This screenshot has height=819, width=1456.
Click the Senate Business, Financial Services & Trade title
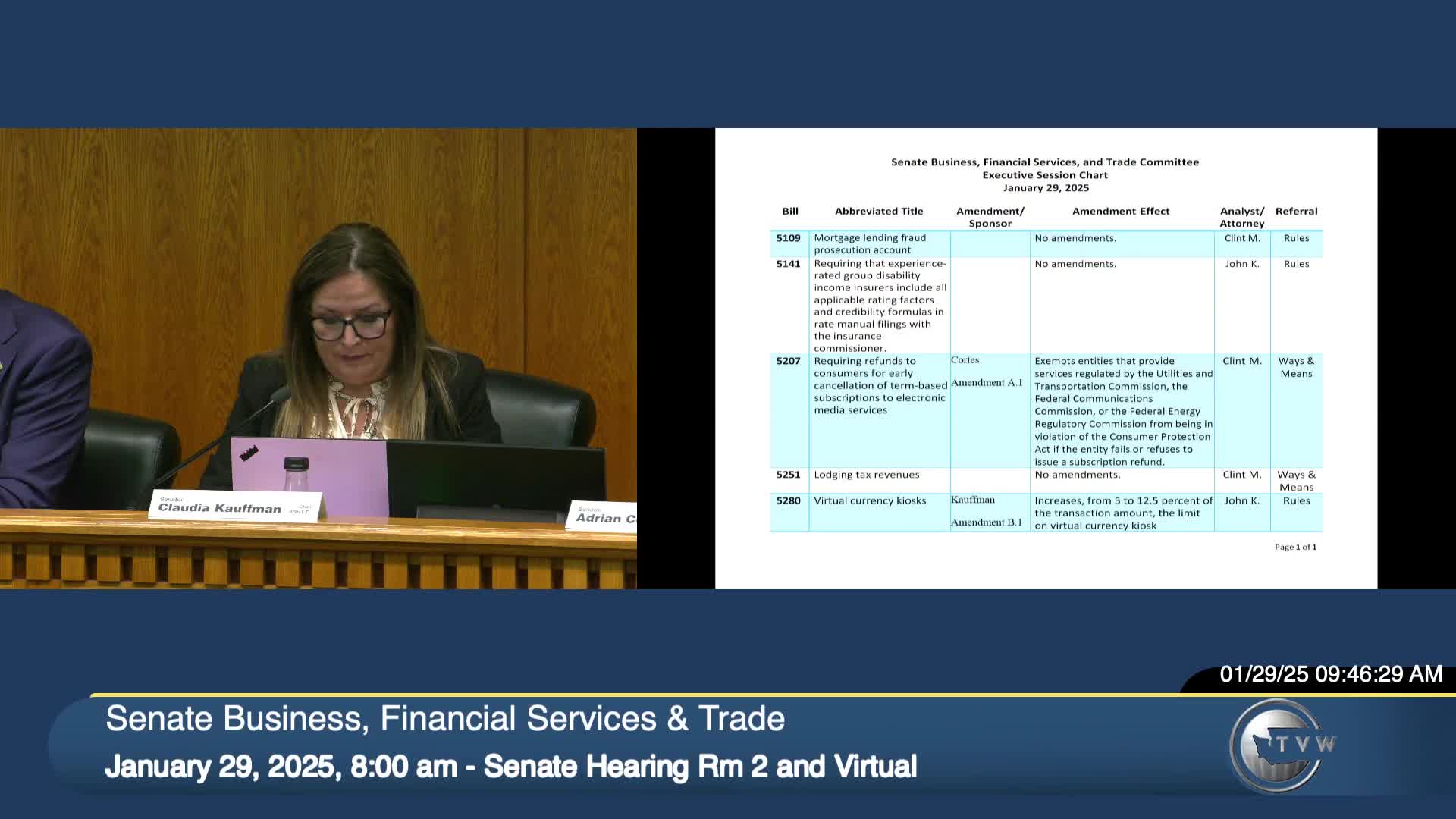click(445, 718)
